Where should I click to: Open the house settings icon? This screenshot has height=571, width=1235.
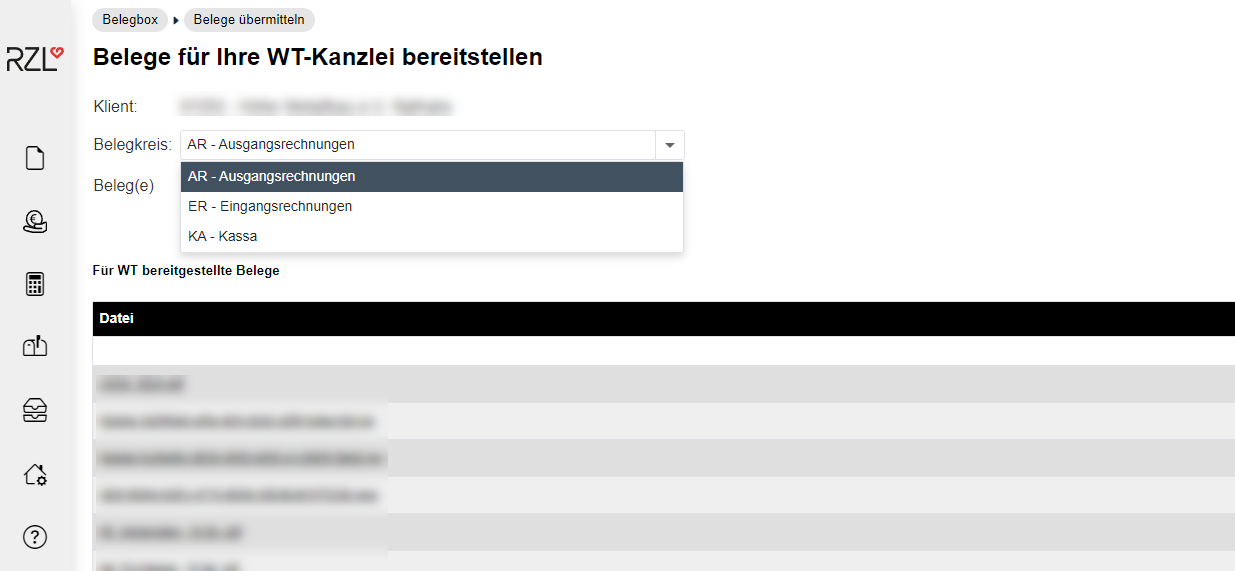(x=35, y=474)
